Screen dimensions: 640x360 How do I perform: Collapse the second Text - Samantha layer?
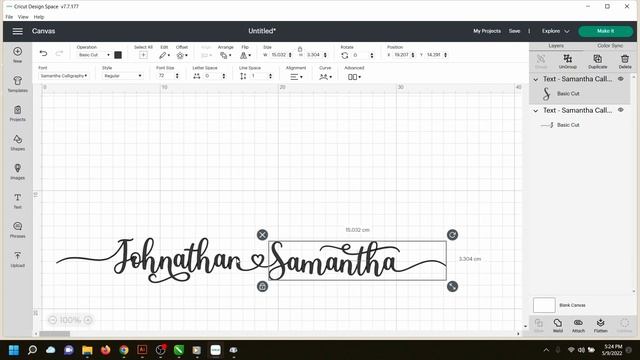click(536, 111)
